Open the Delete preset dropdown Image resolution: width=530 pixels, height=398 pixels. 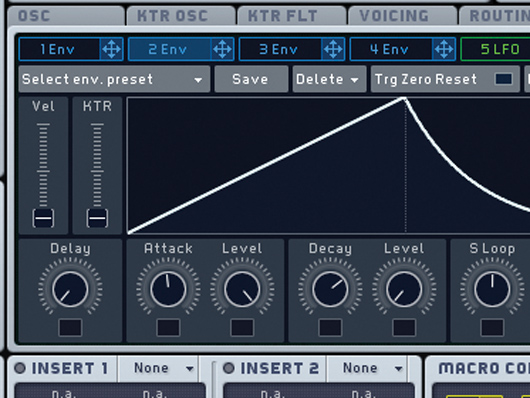(329, 79)
